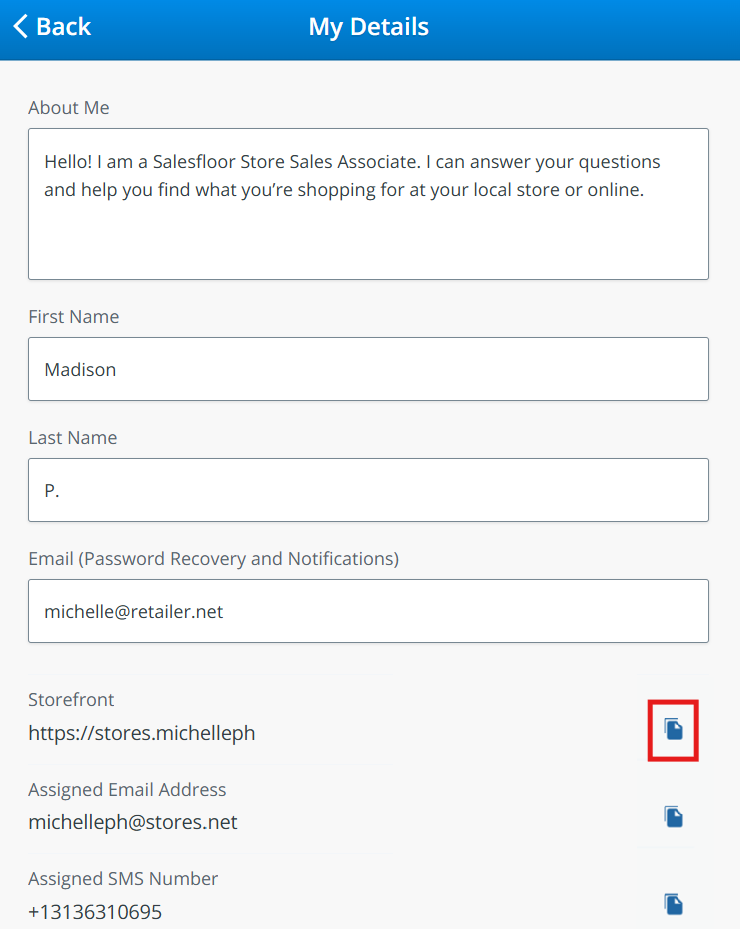The height and width of the screenshot is (929, 740).
Task: Click the "Email (Password Recovery and Notifications)" label
Action: (213, 559)
